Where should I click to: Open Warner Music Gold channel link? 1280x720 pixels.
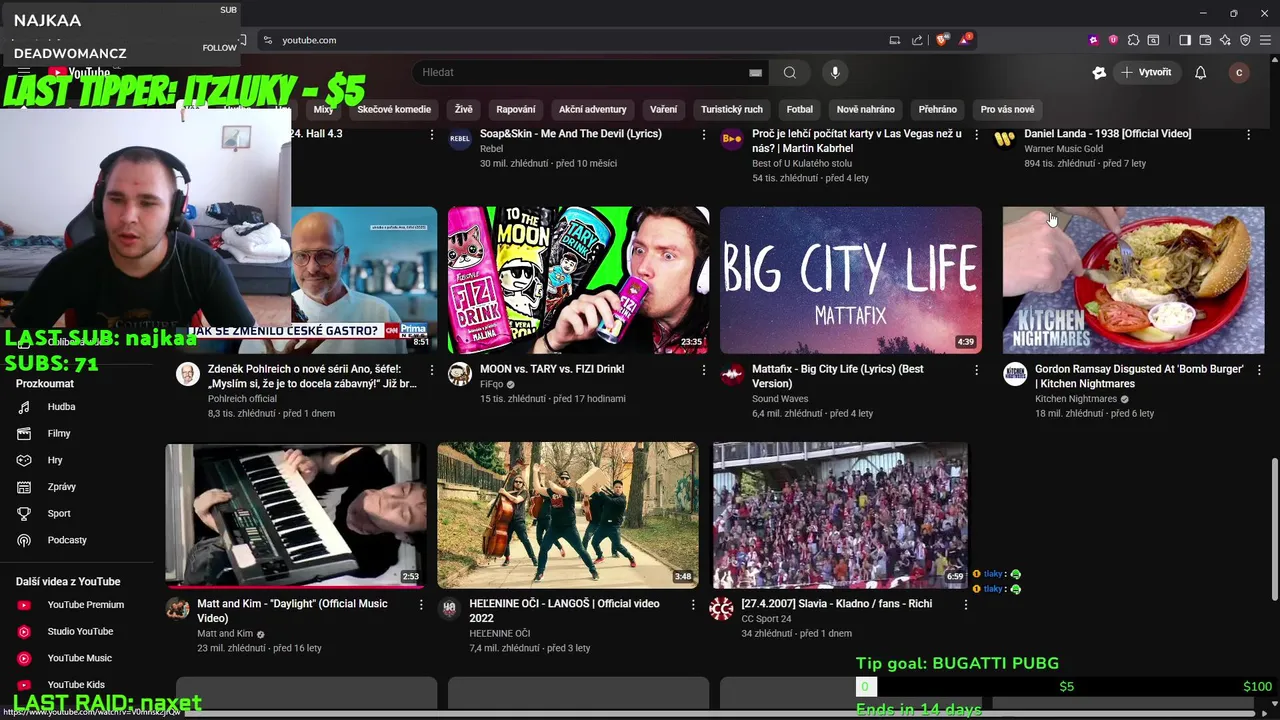tap(1063, 149)
